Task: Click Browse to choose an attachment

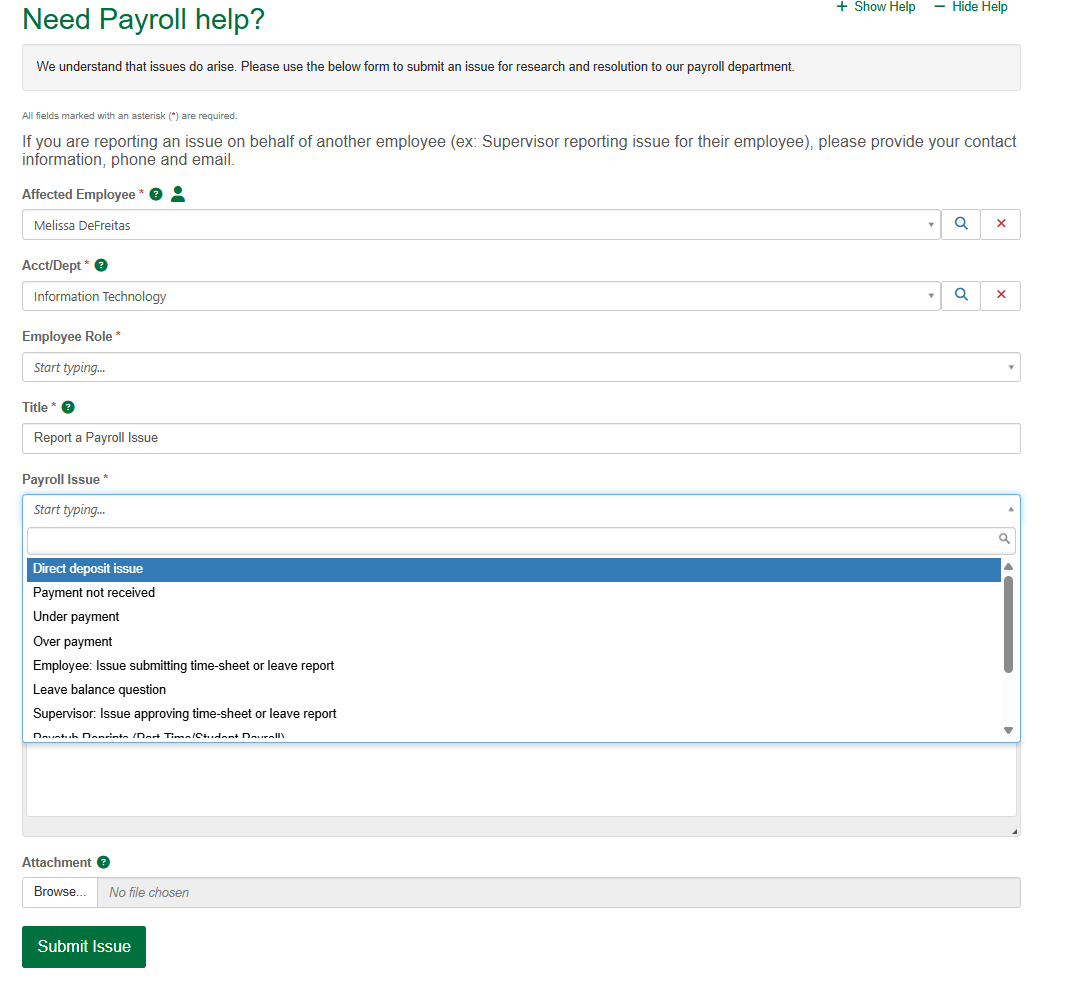Action: click(59, 892)
